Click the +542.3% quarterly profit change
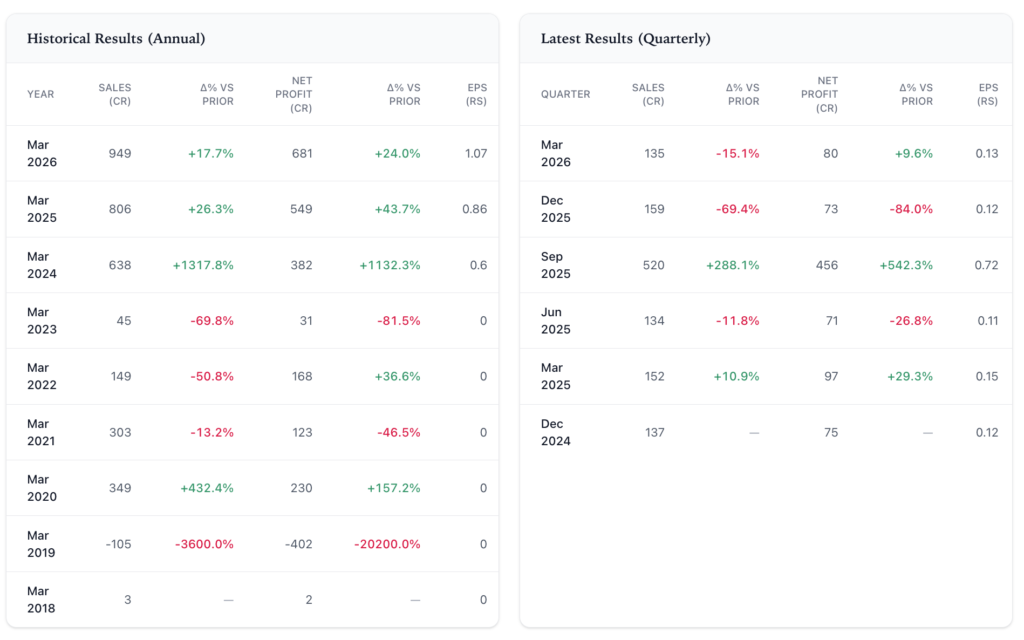 click(x=906, y=265)
